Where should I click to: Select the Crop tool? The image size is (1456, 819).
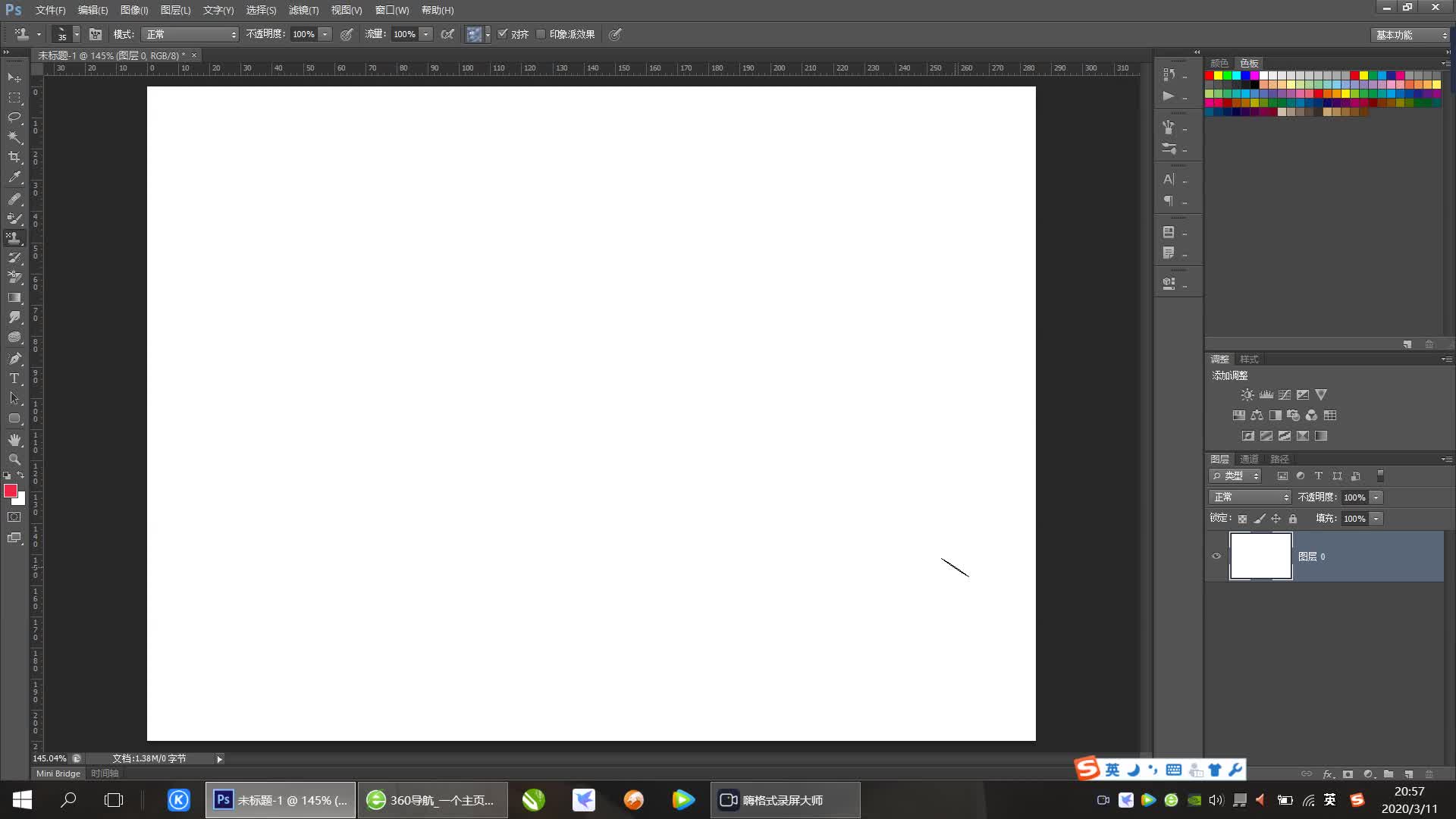14,157
